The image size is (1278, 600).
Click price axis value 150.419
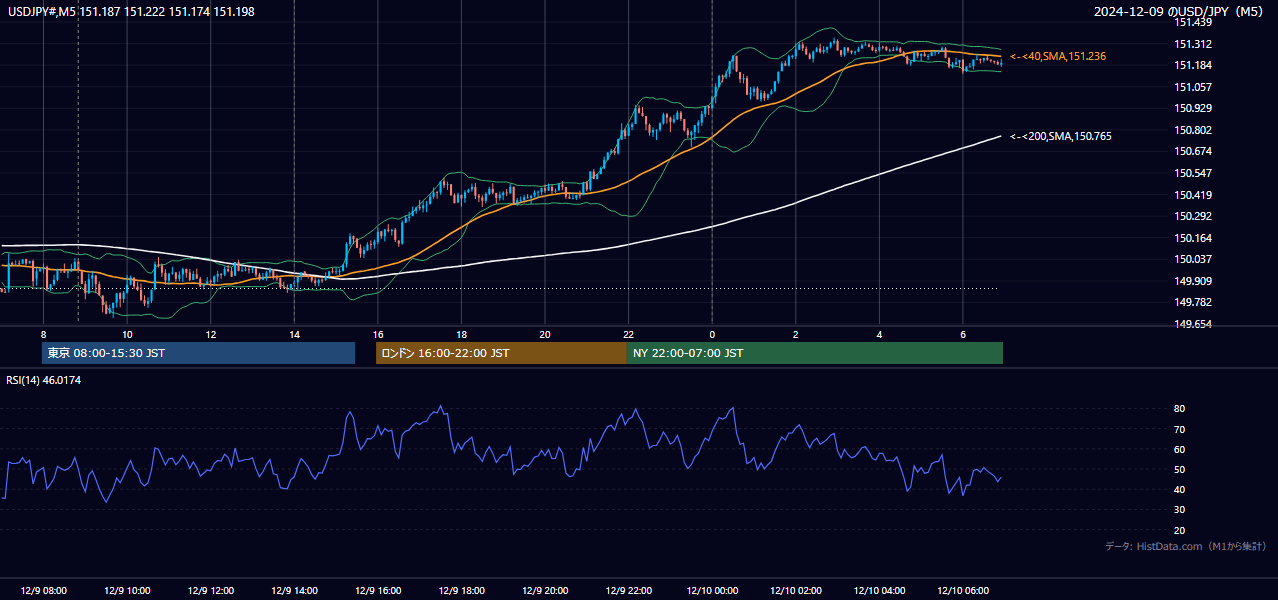click(x=1193, y=195)
